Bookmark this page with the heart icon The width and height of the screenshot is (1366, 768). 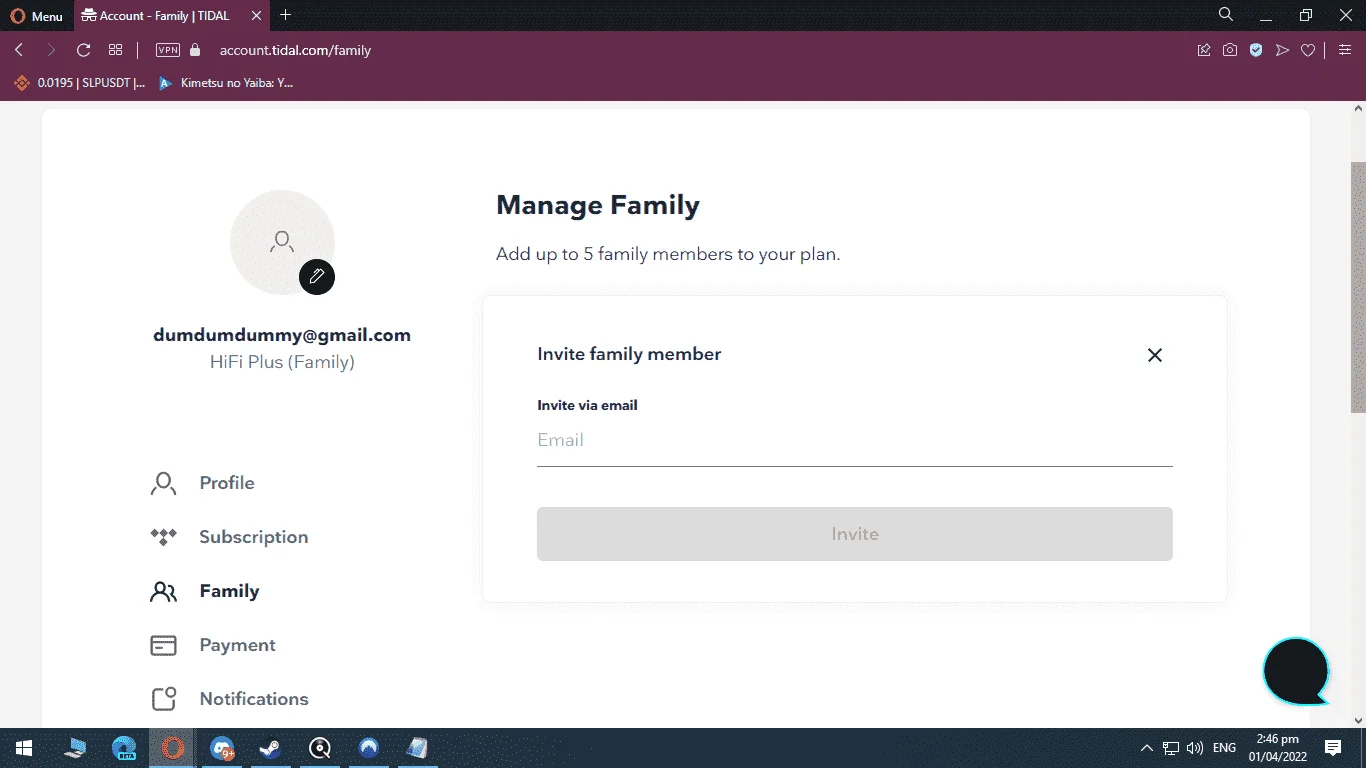(1308, 50)
